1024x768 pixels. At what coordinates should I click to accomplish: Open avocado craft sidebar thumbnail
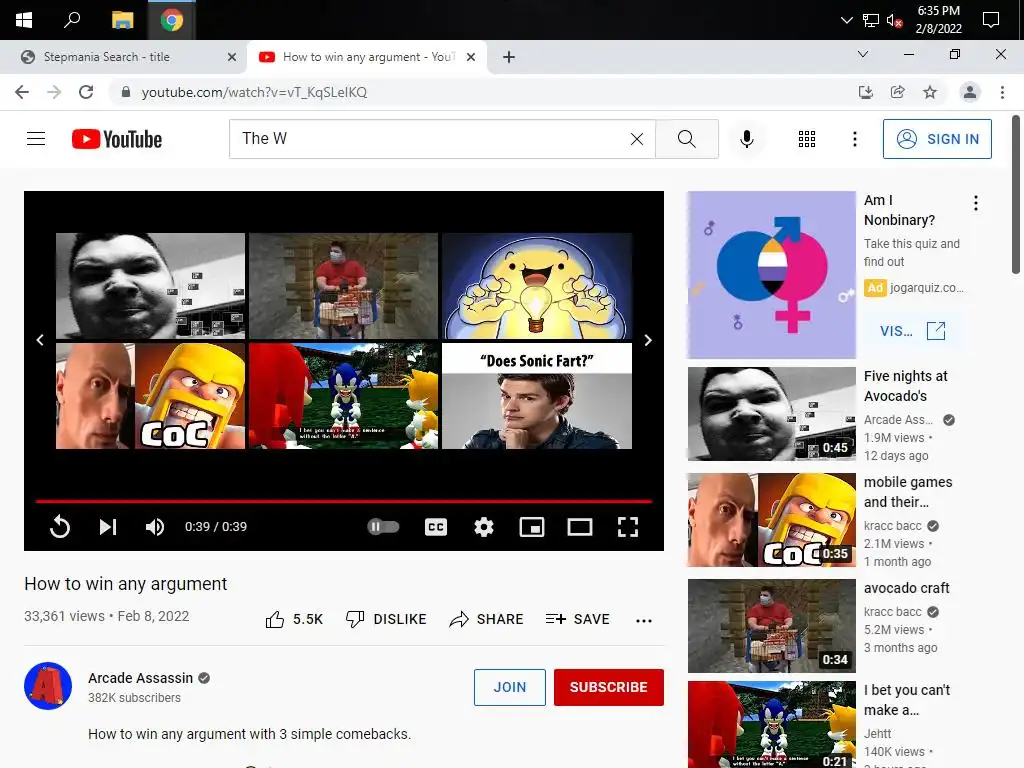[x=771, y=626]
